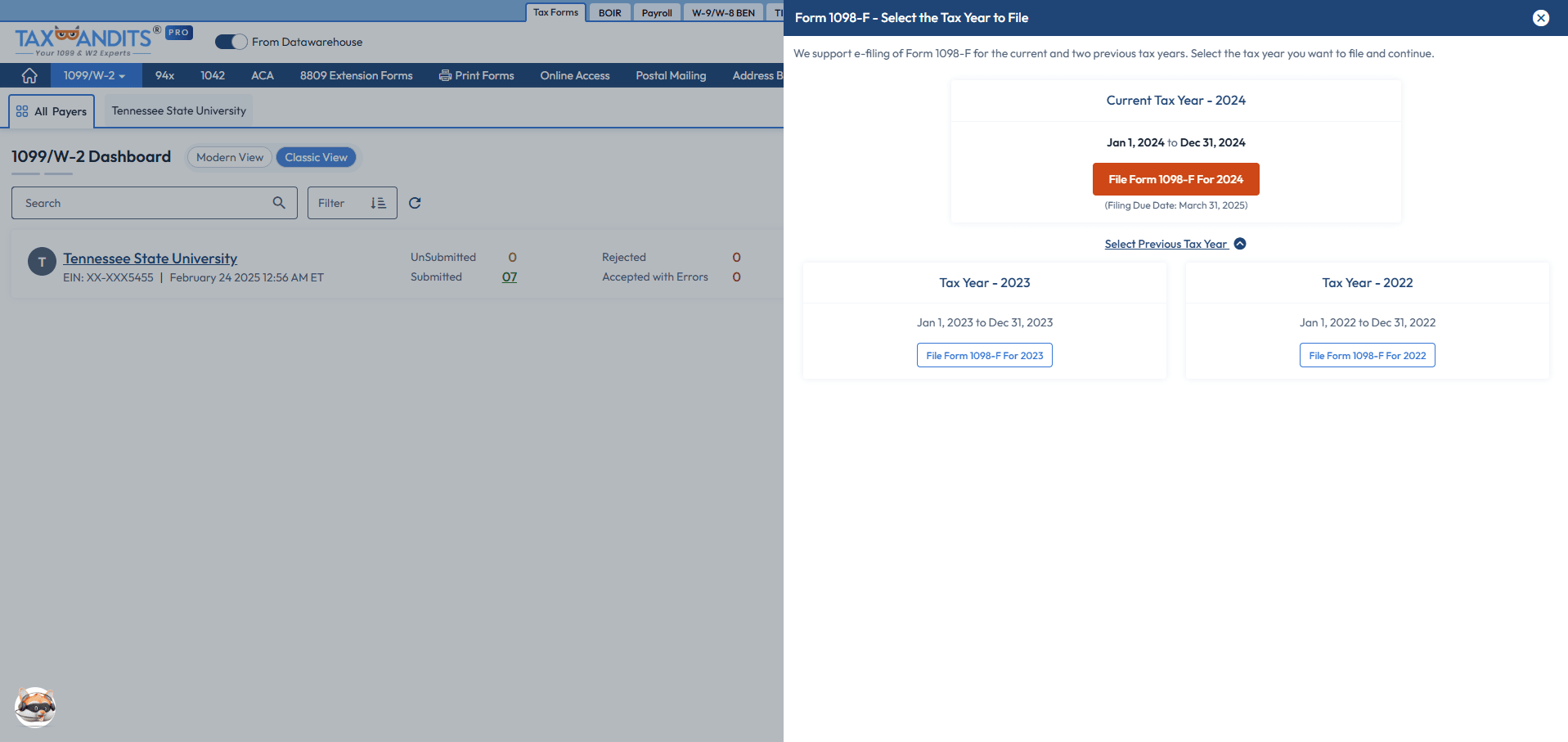Click the Rejected count 0
This screenshot has width=1568, height=742.
[736, 257]
